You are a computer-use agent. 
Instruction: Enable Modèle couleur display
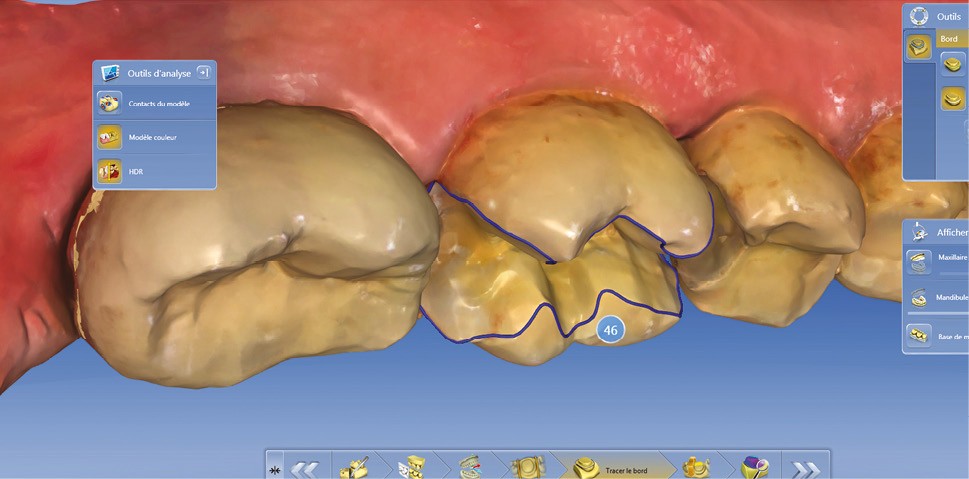click(x=154, y=137)
